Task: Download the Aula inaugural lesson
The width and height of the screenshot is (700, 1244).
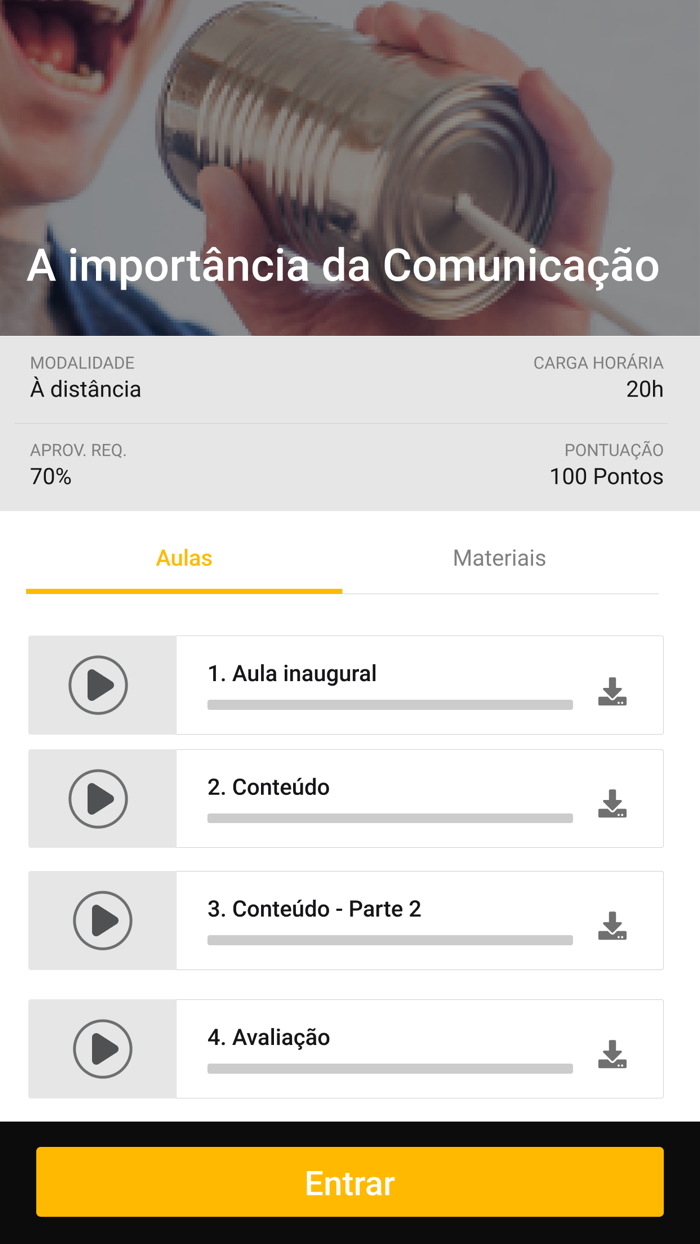Action: coord(613,688)
